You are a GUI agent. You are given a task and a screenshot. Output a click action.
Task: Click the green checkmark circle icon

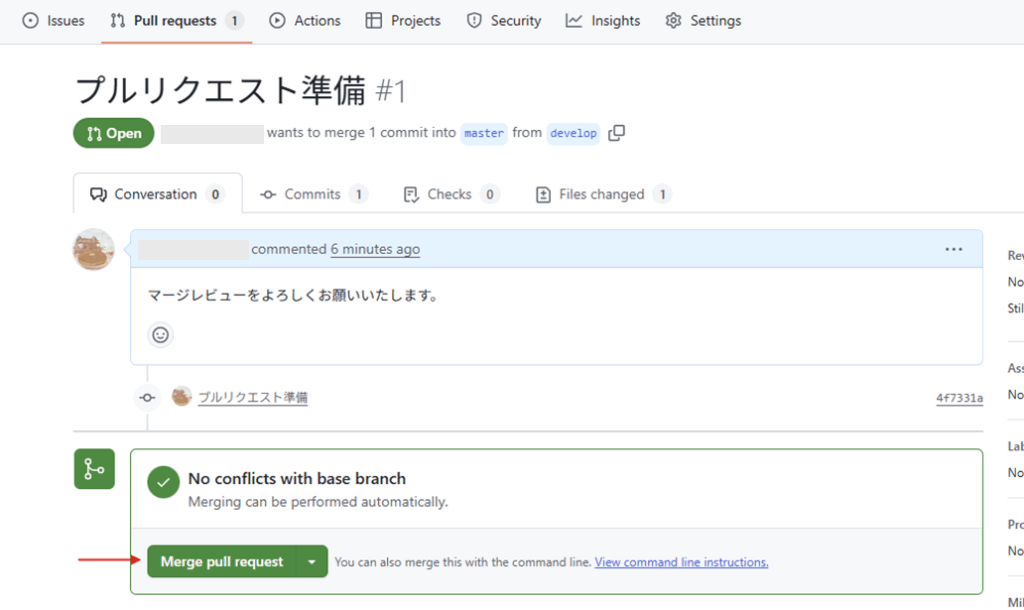coord(164,482)
